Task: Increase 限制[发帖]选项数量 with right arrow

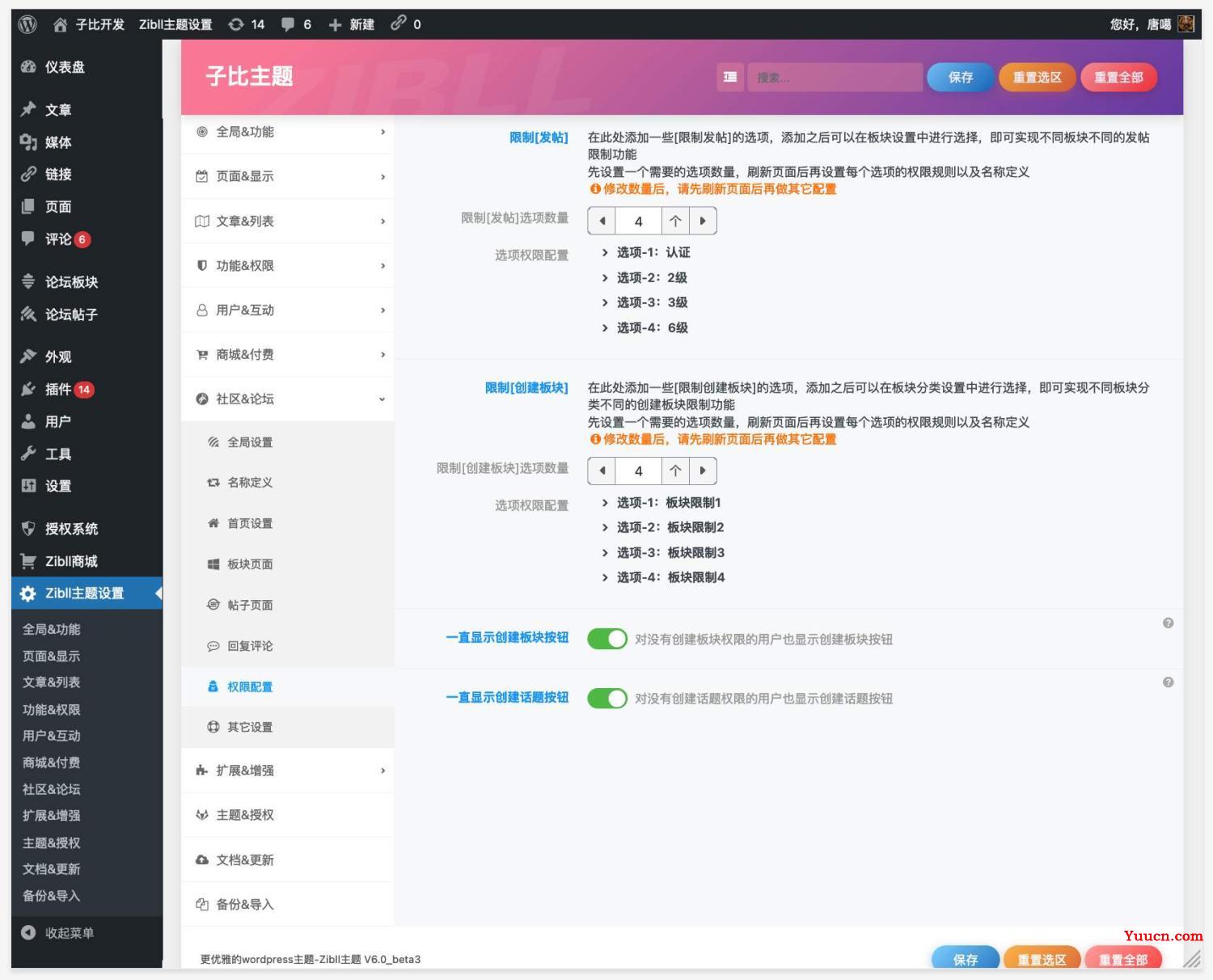Action: 703,221
